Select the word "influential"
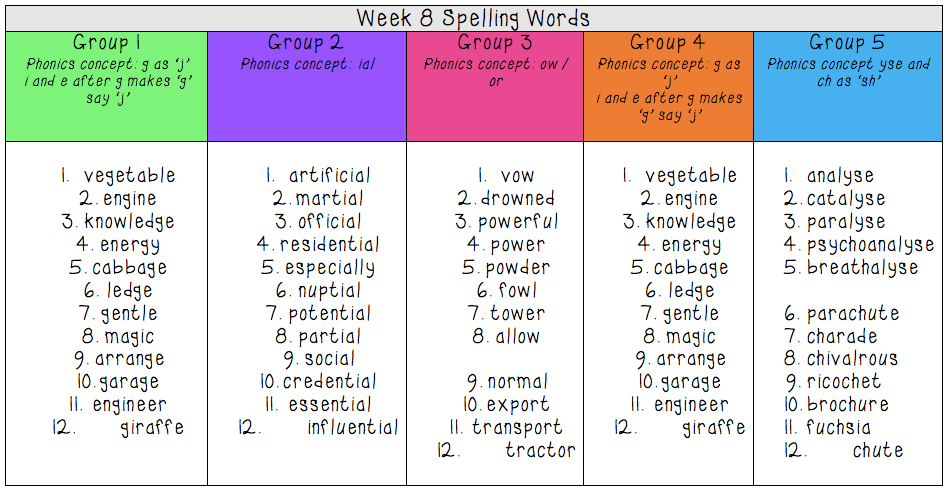952x494 pixels. [352, 428]
